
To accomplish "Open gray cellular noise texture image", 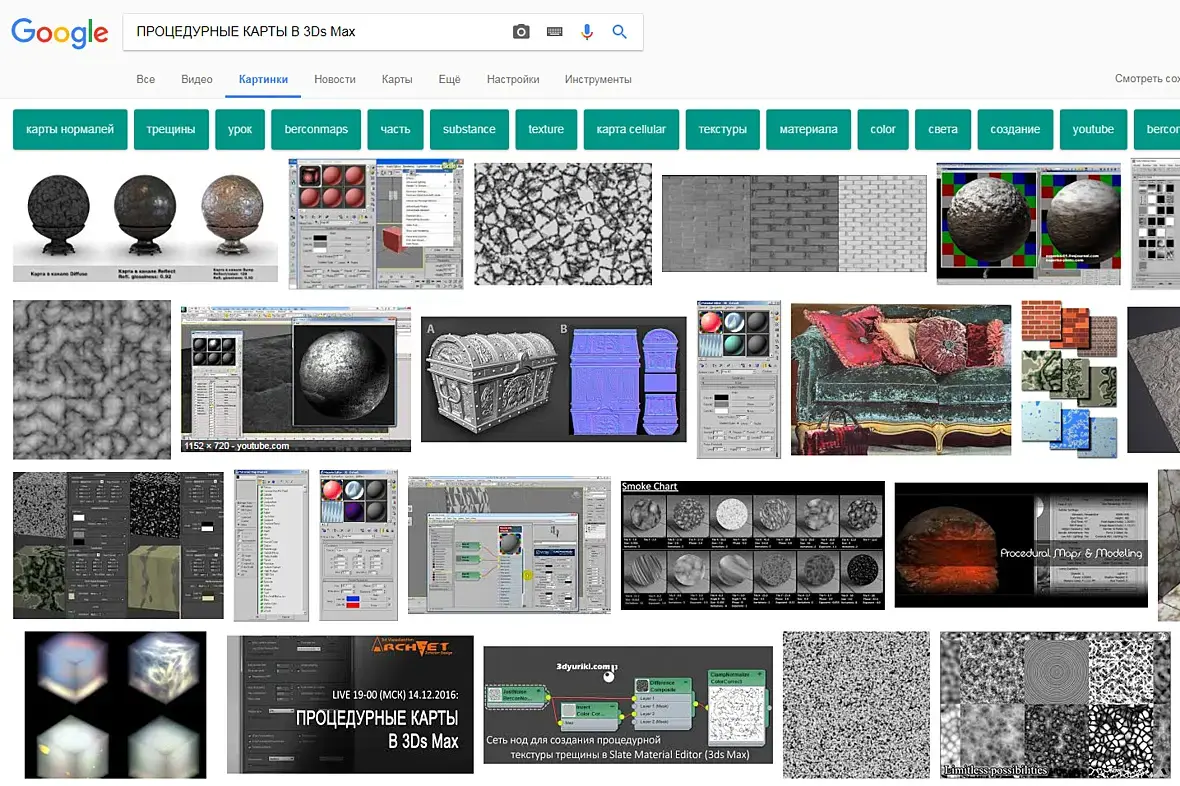I will [92, 379].
